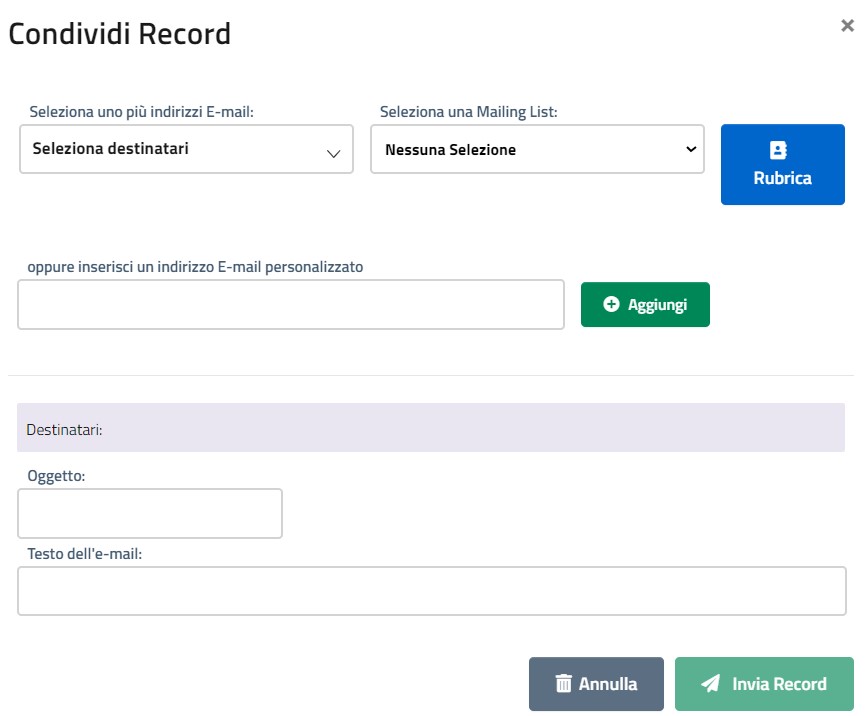Click inside the Oggetto text field
The height and width of the screenshot is (716, 868).
(150, 514)
